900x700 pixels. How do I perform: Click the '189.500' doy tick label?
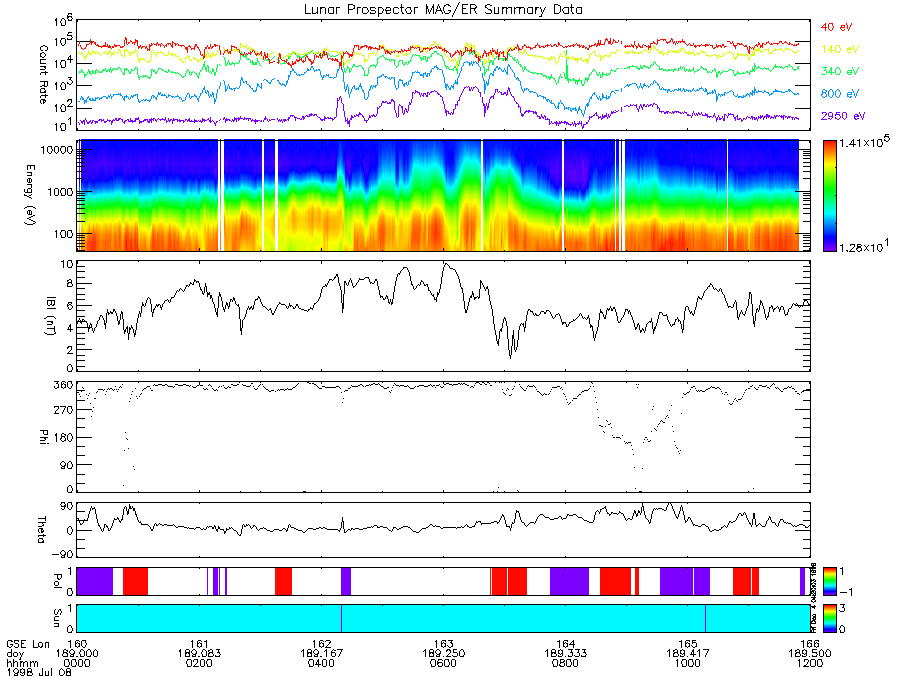pos(810,654)
